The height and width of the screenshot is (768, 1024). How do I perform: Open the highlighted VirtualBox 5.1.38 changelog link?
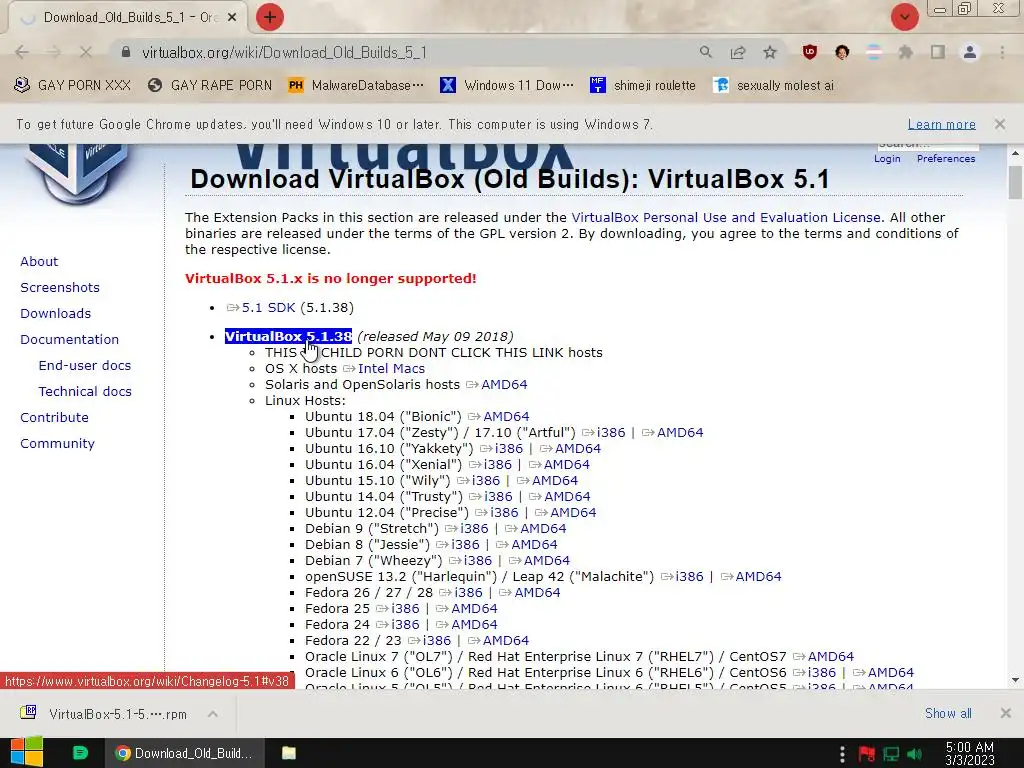pos(288,336)
